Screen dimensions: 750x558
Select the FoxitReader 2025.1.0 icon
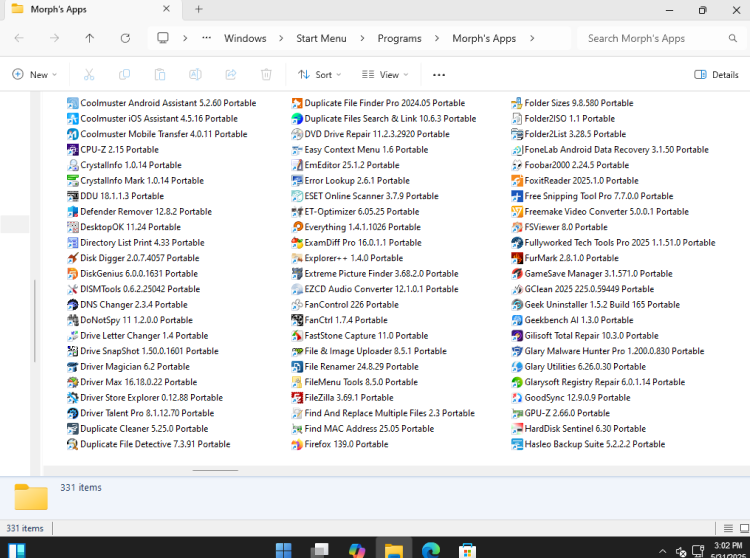pyautogui.click(x=517, y=181)
